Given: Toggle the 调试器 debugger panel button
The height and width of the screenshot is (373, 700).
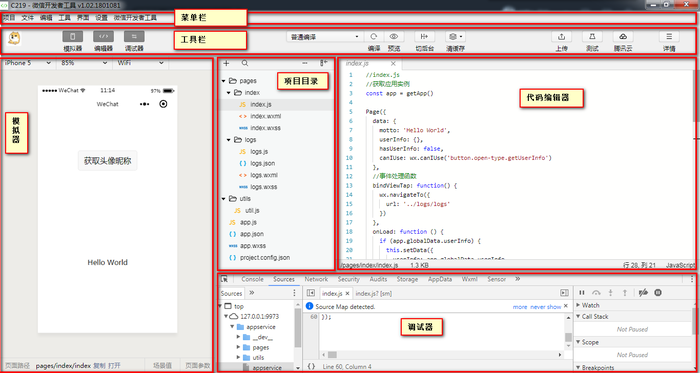Looking at the screenshot, I should click(x=134, y=37).
